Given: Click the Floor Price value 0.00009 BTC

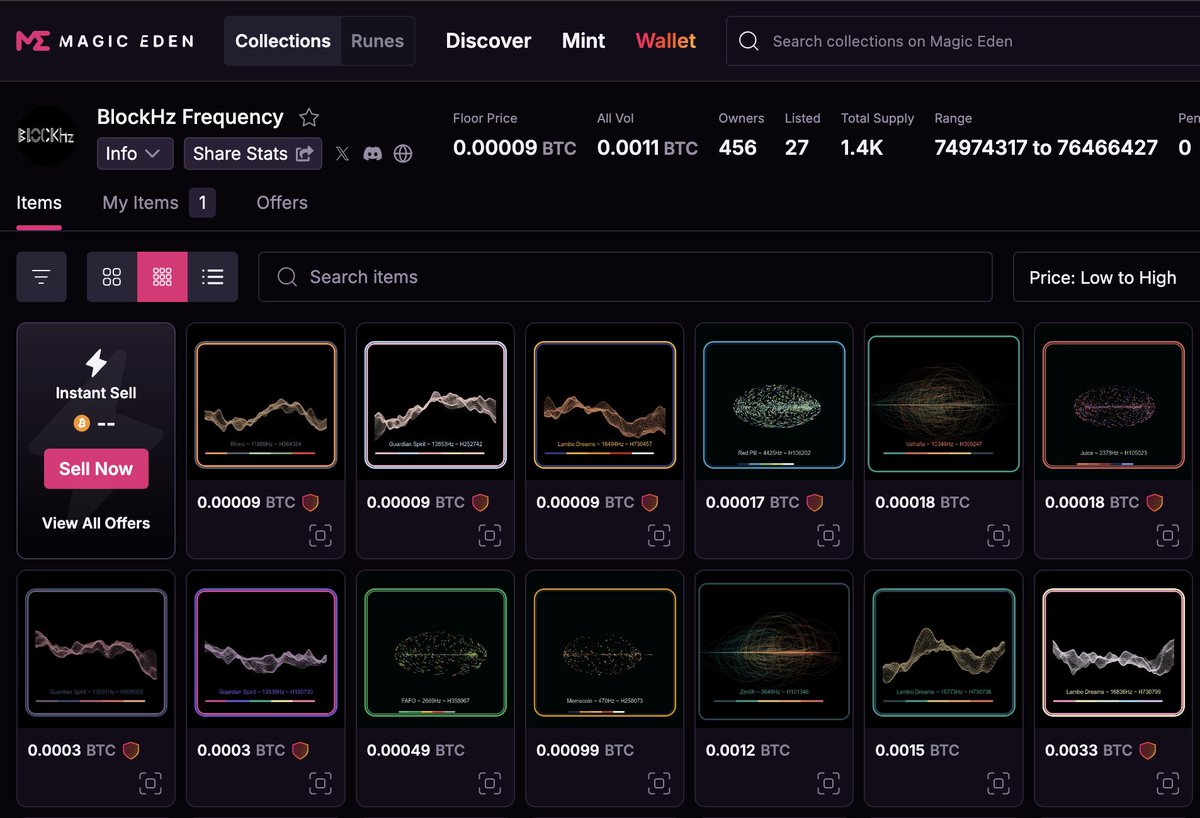Looking at the screenshot, I should pyautogui.click(x=514, y=148).
